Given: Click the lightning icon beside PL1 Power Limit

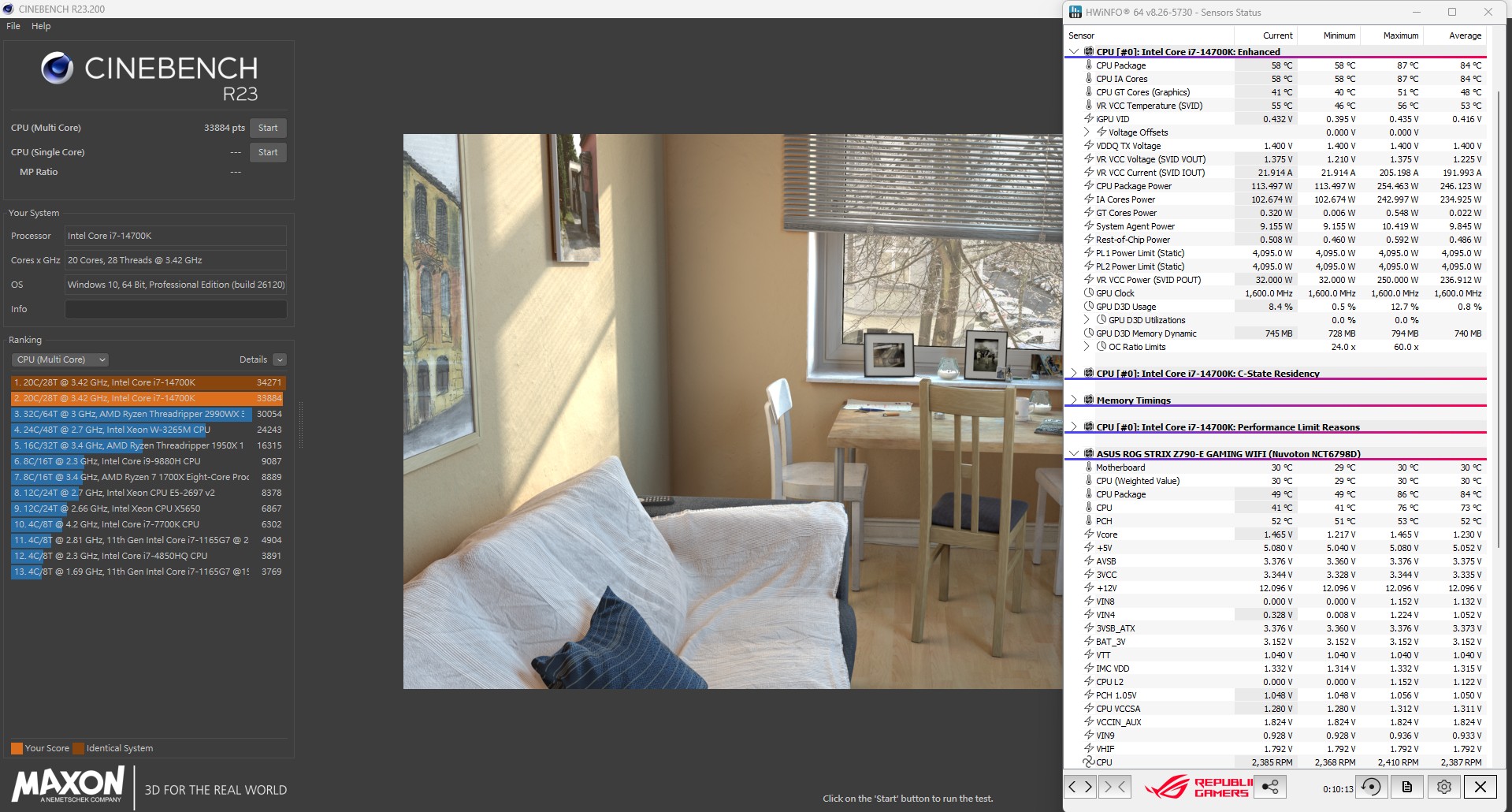Looking at the screenshot, I should tap(1089, 252).
